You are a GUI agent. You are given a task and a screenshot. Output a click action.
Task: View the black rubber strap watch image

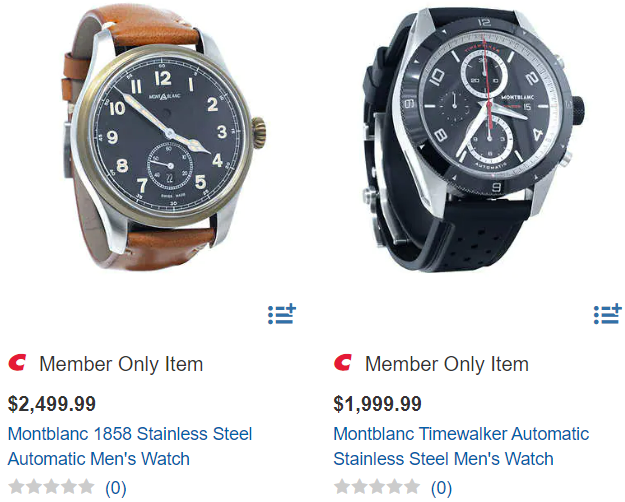(x=474, y=140)
